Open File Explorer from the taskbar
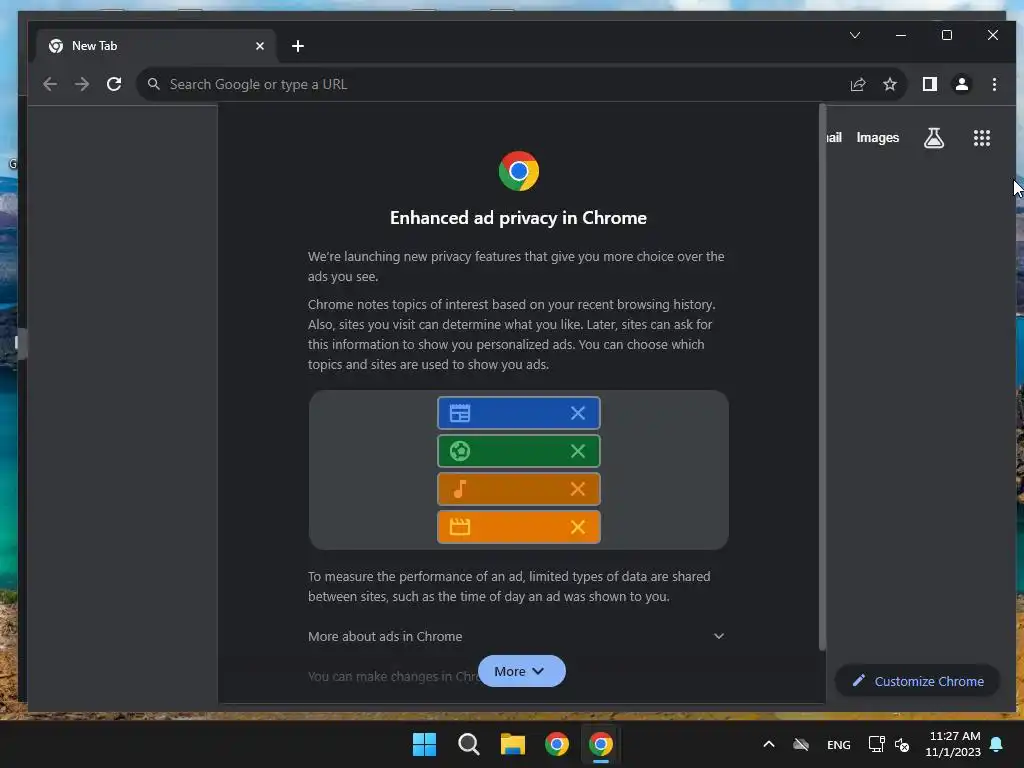 pyautogui.click(x=513, y=744)
